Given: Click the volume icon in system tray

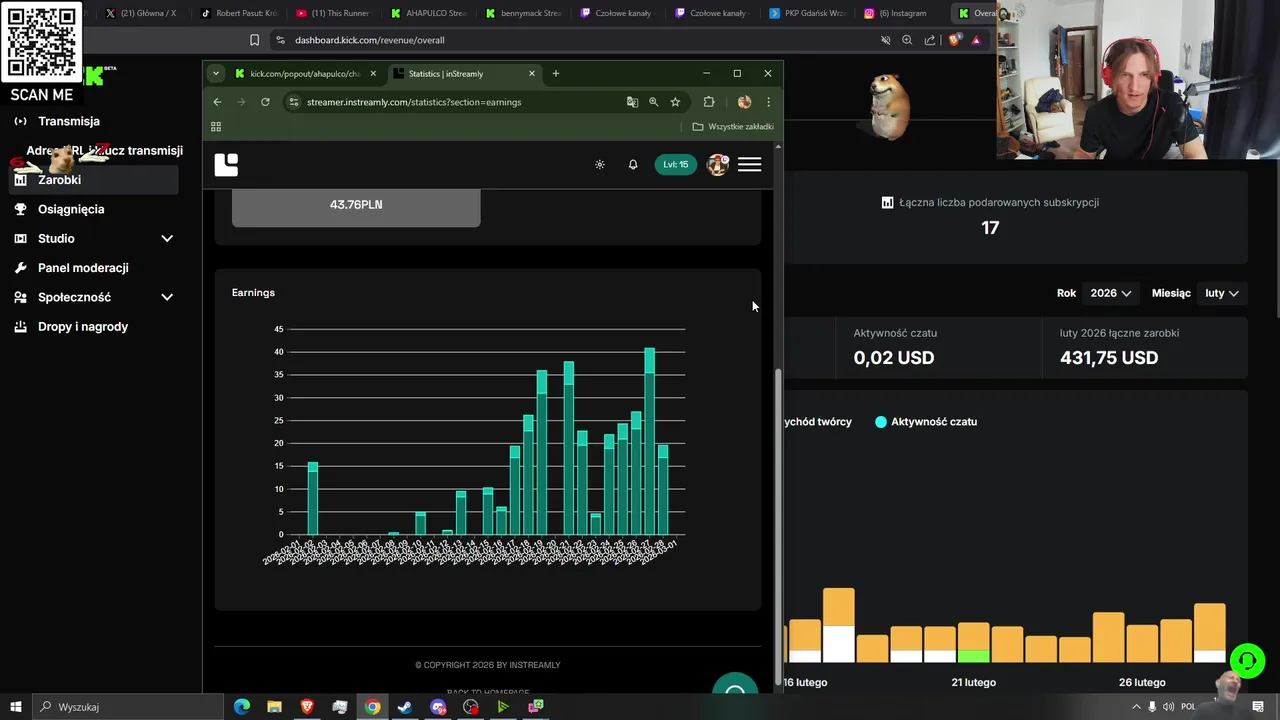Looking at the screenshot, I should (x=1169, y=707).
